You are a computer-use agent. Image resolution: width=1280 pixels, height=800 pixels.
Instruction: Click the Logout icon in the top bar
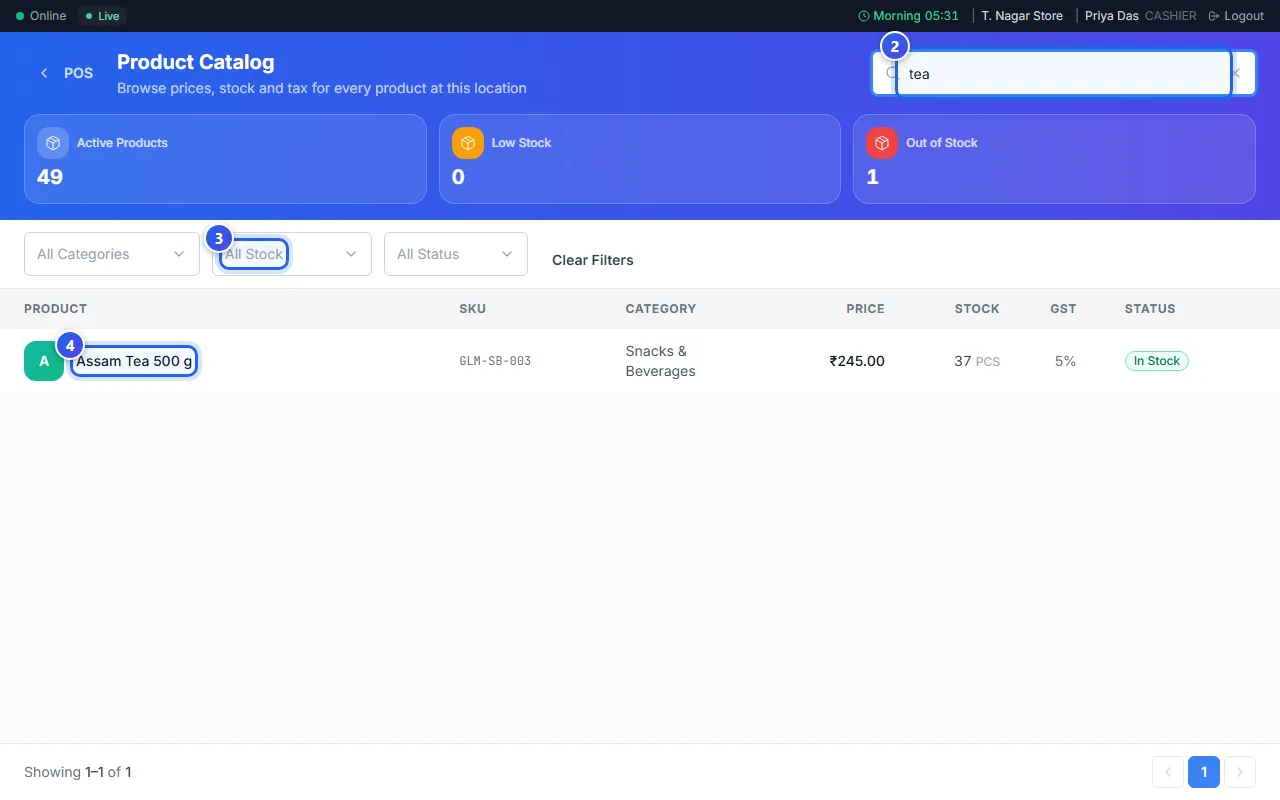coord(1214,16)
